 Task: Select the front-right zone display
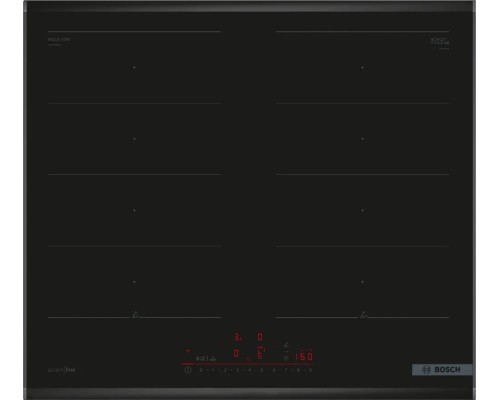pyautogui.click(x=261, y=353)
